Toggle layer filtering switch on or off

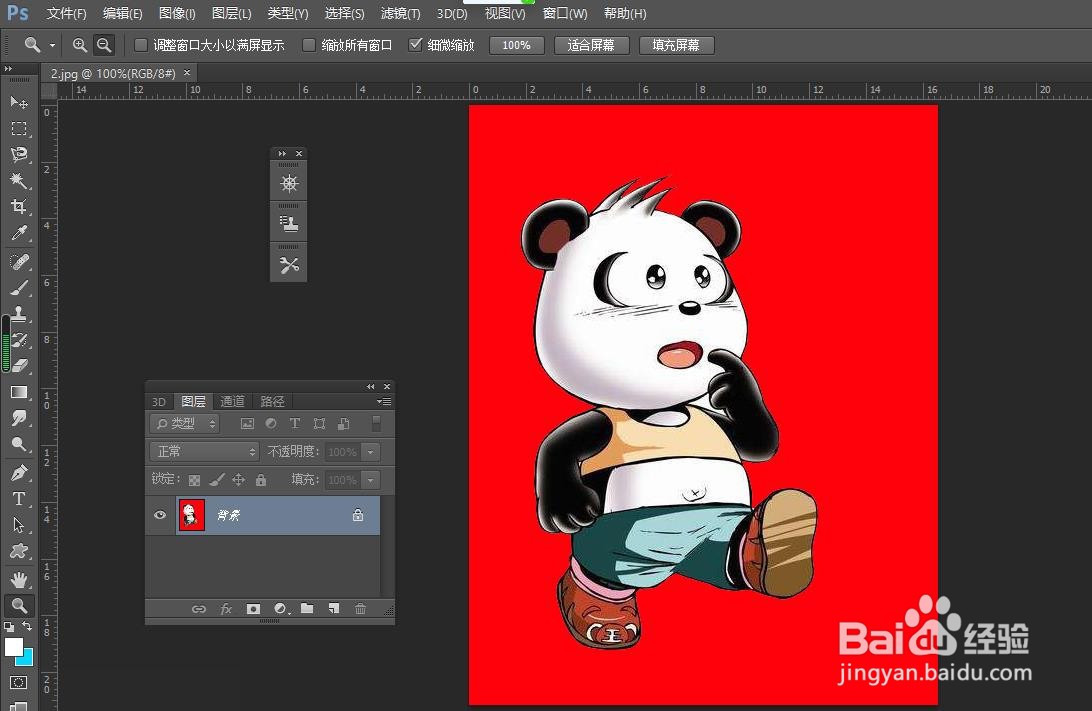(x=376, y=423)
